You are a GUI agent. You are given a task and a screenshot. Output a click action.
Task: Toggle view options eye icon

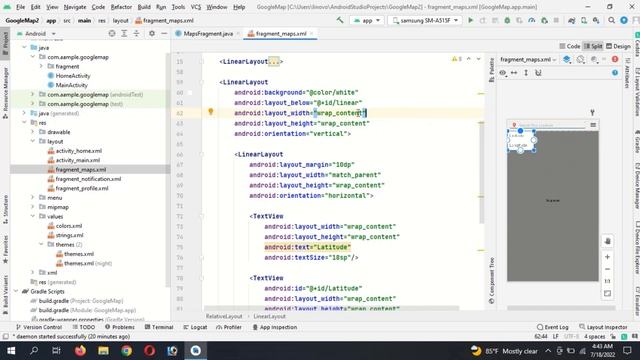tap(502, 73)
